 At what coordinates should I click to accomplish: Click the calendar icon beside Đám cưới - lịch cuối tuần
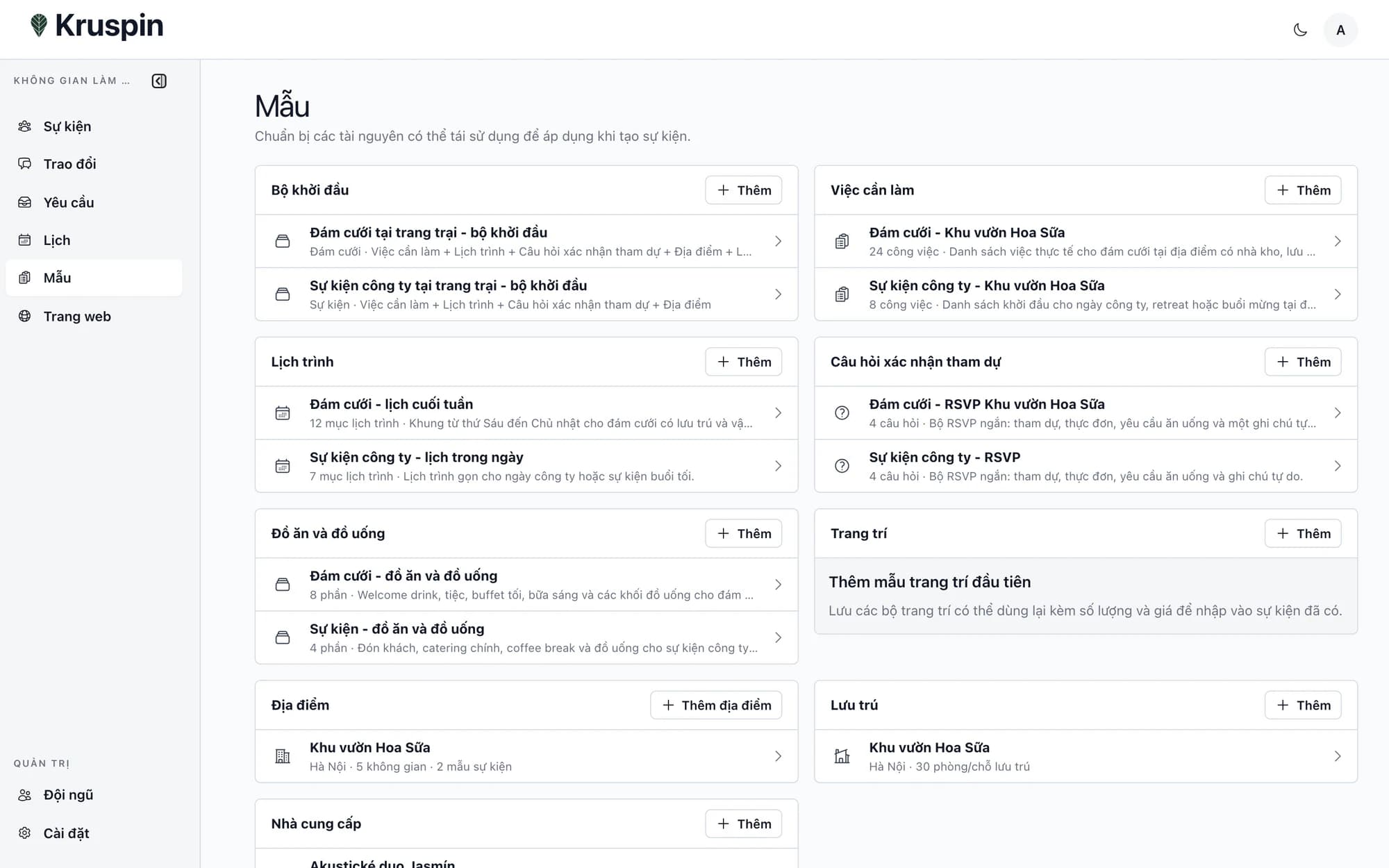coord(283,413)
